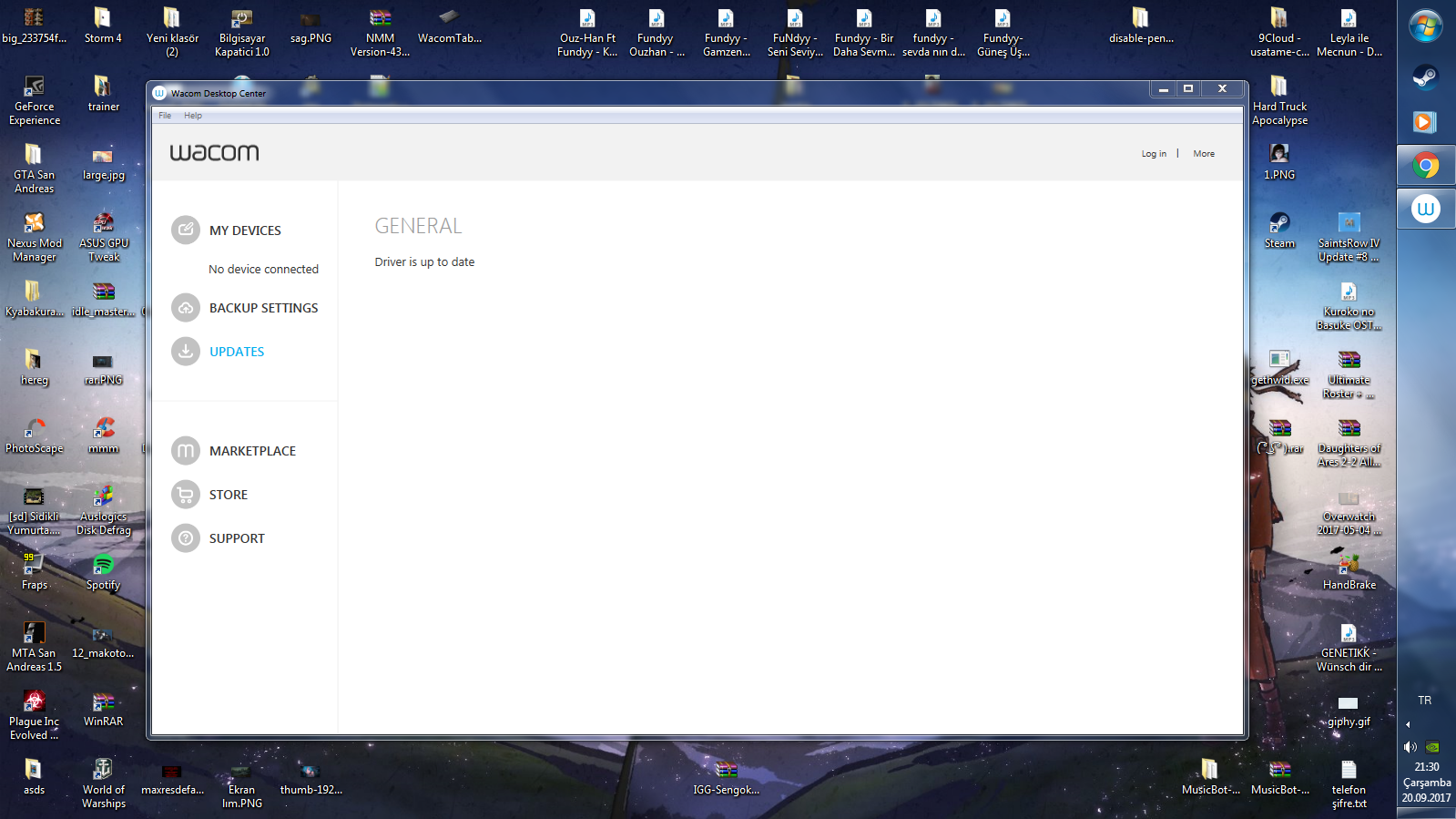Click the Windows Start orb

[x=1426, y=26]
